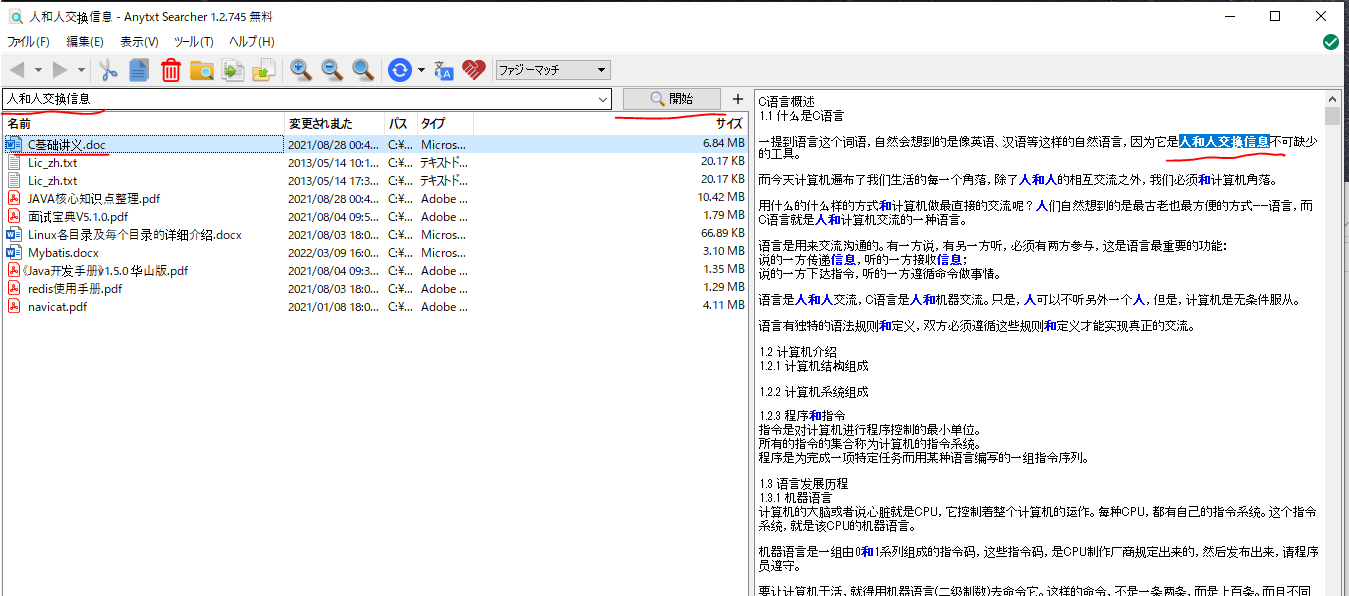Click PDF icon of Java开发手册 file
This screenshot has width=1349, height=596.
[14, 270]
